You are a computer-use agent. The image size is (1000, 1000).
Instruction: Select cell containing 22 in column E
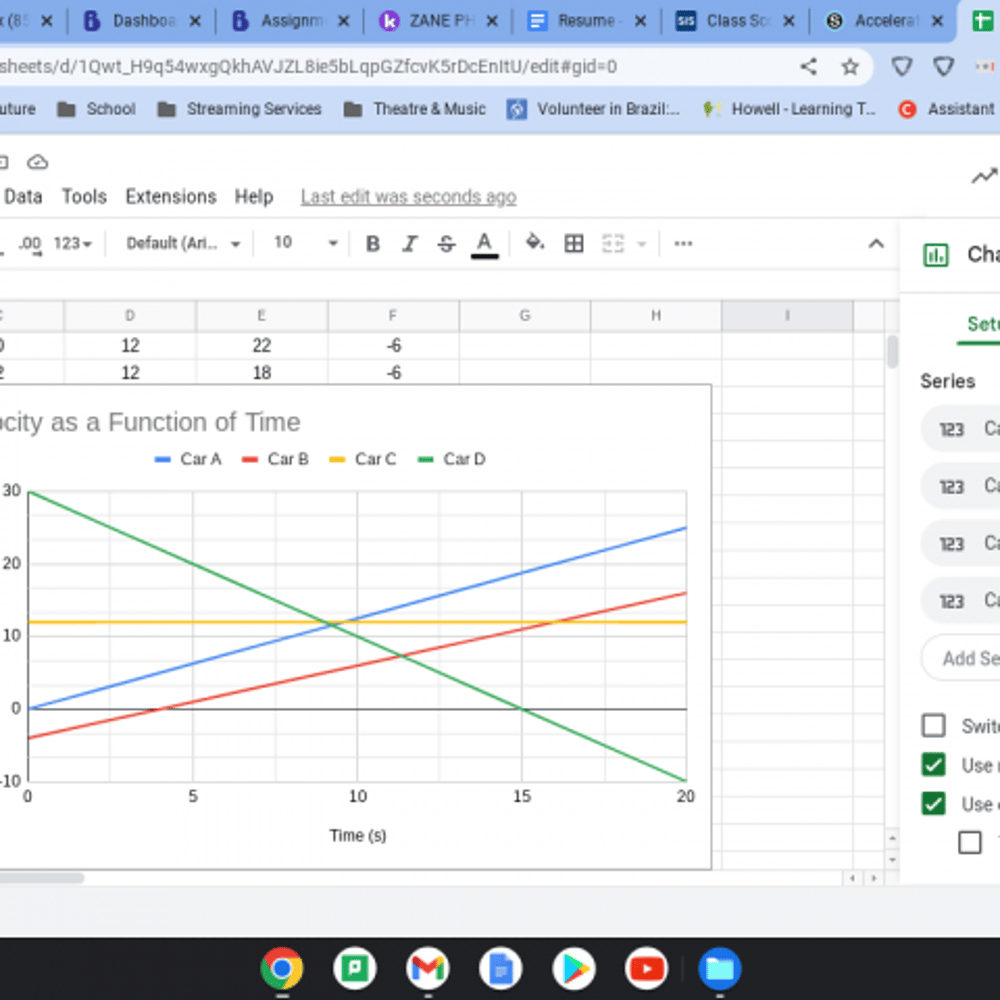(261, 346)
